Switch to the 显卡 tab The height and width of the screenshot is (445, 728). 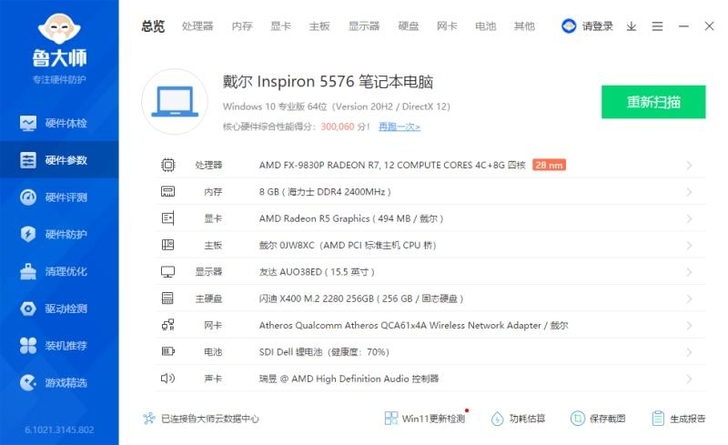[281, 26]
